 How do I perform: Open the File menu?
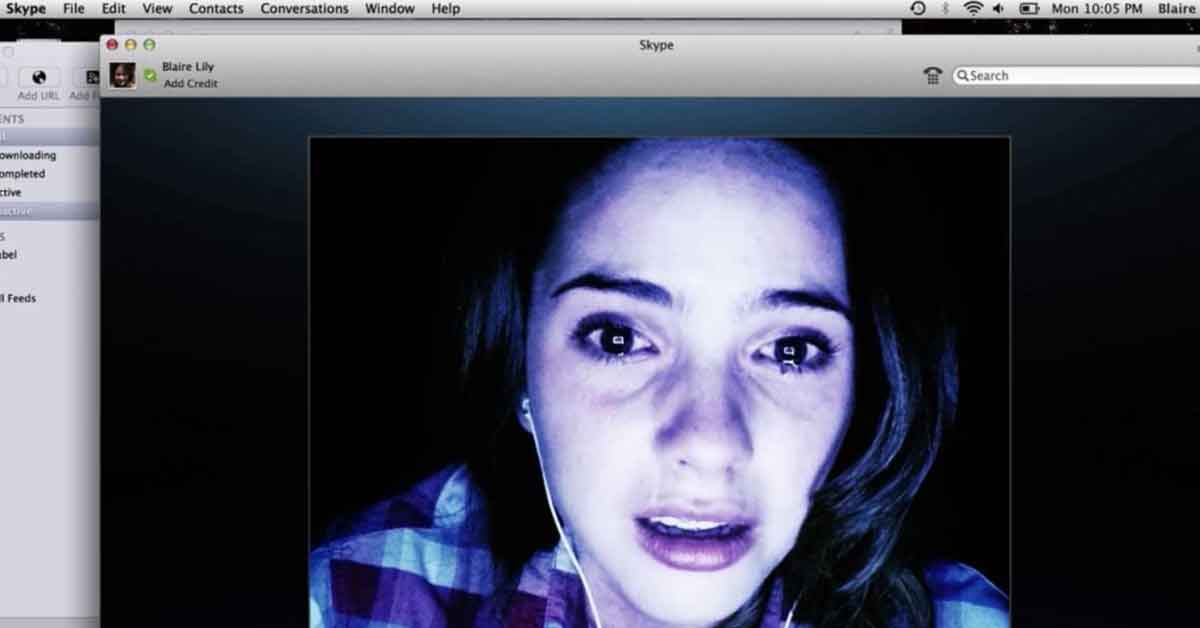pos(73,8)
